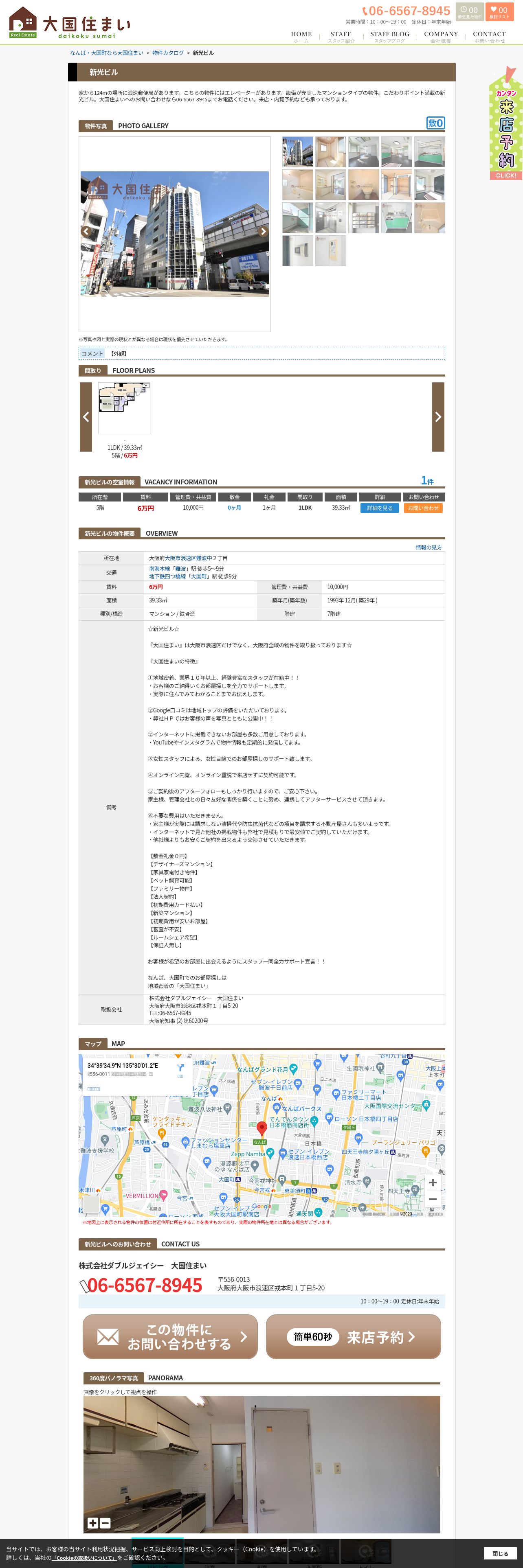Toggle map satellite layer thumbnail
523x1568 pixels.
point(91,1203)
